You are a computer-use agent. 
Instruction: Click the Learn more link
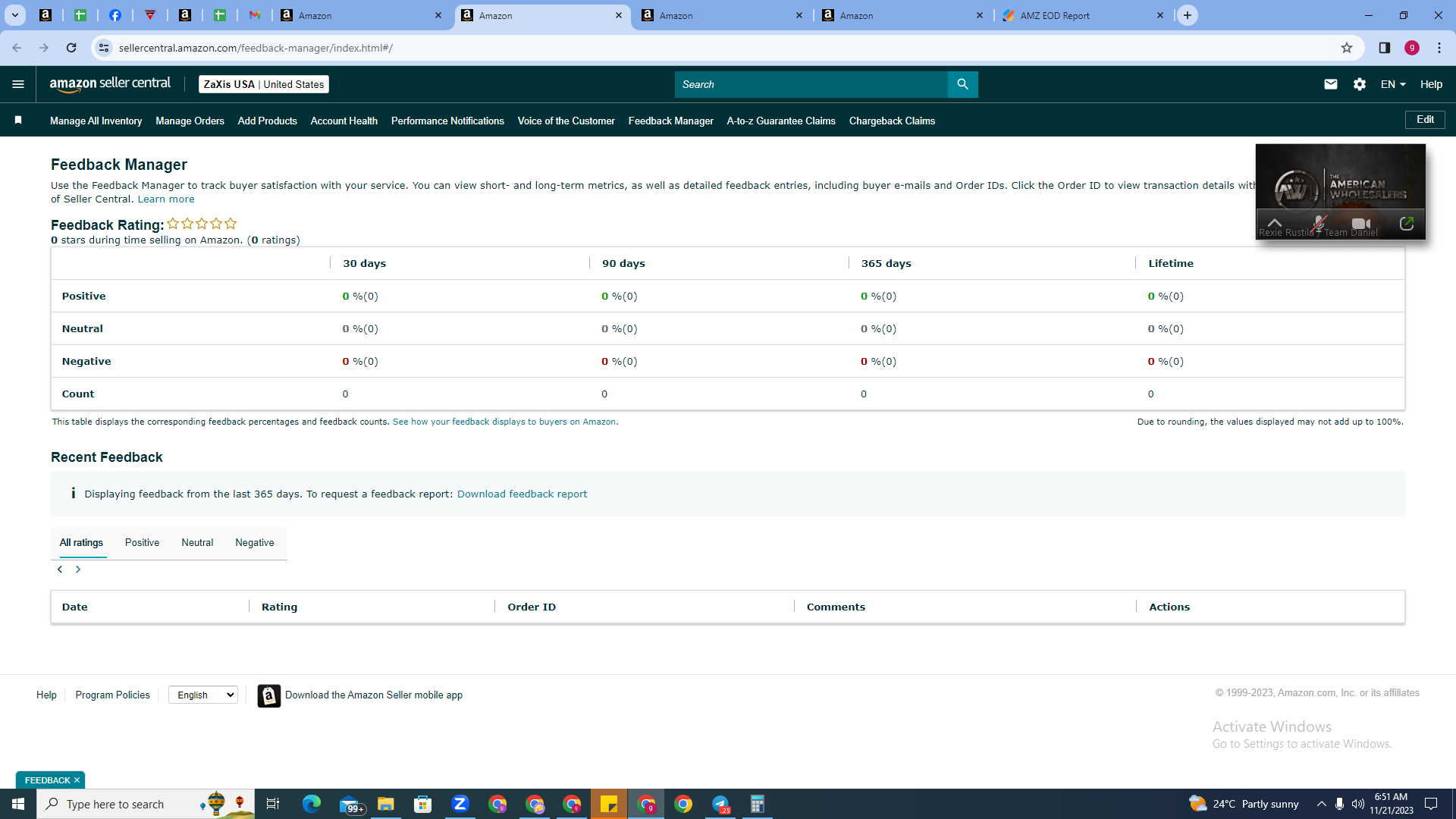(166, 199)
